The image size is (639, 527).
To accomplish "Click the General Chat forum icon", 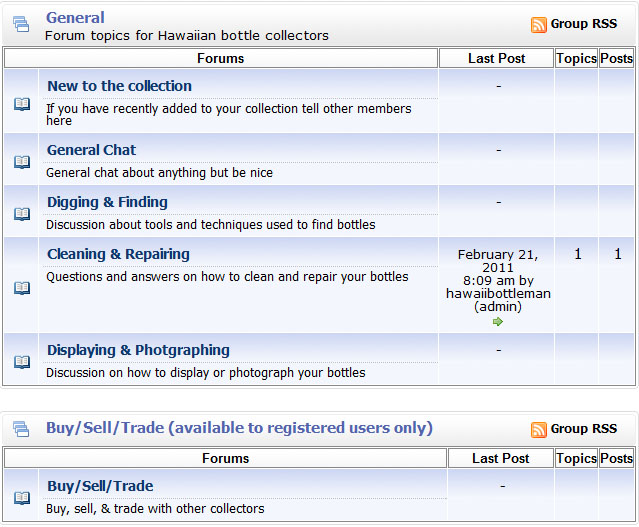I will pyautogui.click(x=22, y=161).
